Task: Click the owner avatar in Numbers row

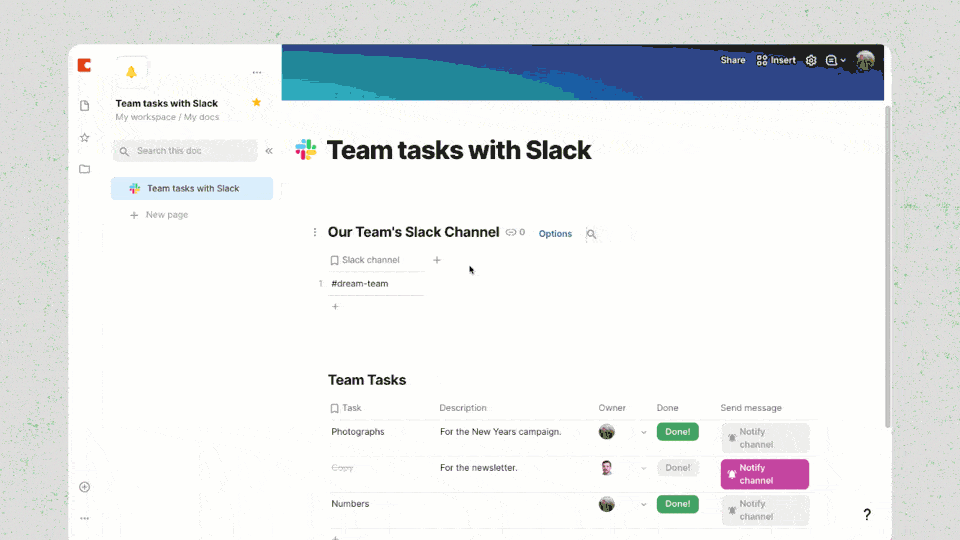Action: tap(606, 504)
